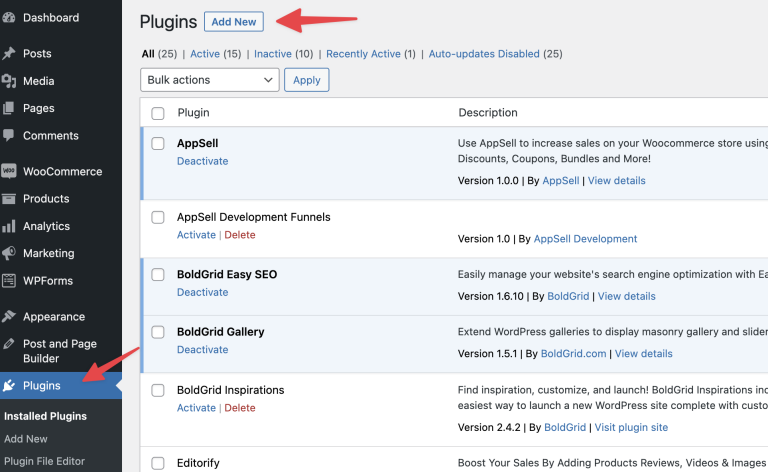The width and height of the screenshot is (768, 472).
Task: Activate AppSell Development Funnels plugin
Action: [x=196, y=235]
